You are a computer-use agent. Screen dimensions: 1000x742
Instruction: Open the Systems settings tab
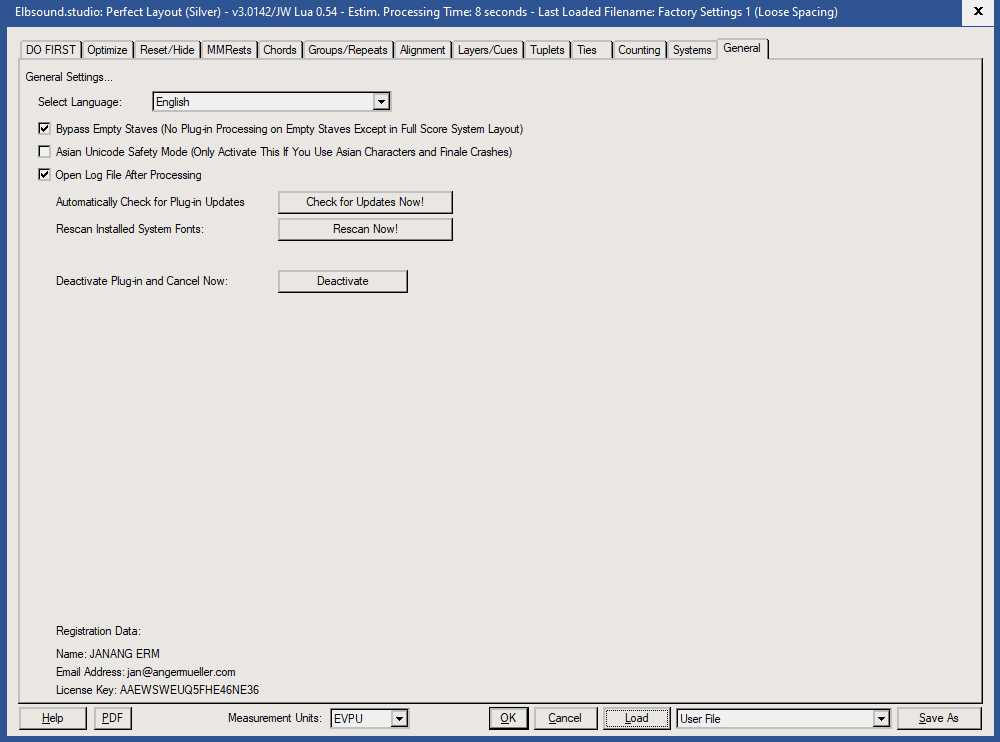click(x=692, y=49)
